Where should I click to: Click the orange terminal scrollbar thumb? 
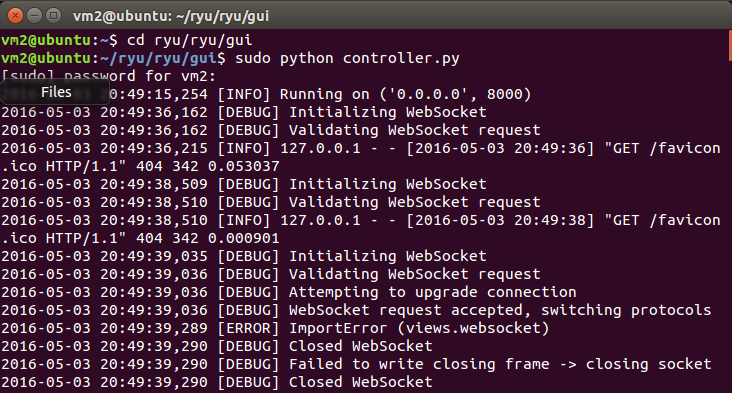tap(730, 45)
